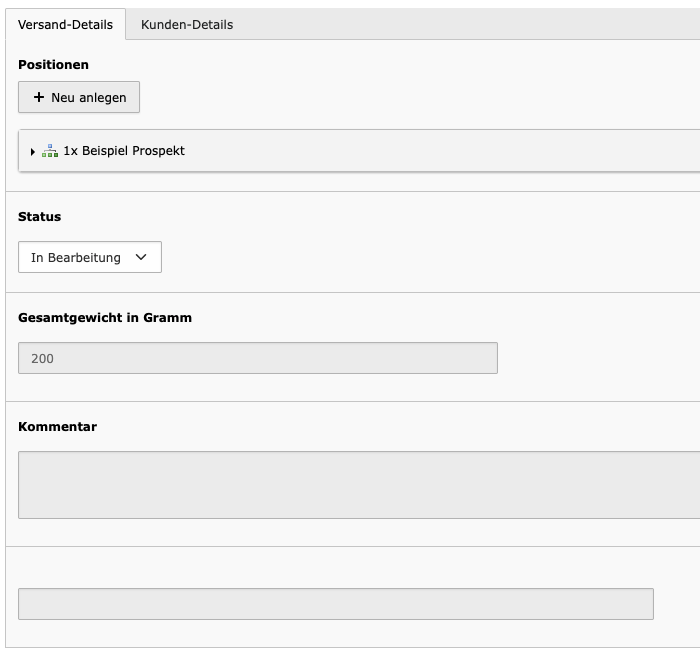Expand the Beispiel Prospekt record triangle
The height and width of the screenshot is (655, 700).
(33, 152)
